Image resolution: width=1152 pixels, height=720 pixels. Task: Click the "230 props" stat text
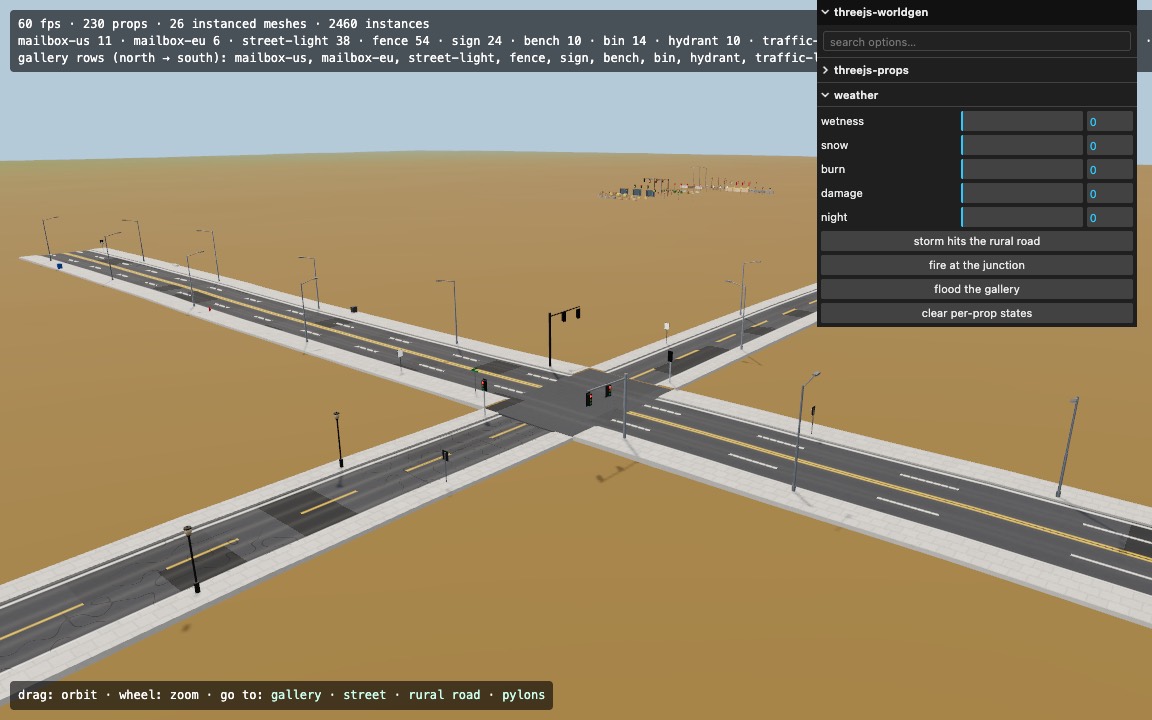[x=116, y=24]
